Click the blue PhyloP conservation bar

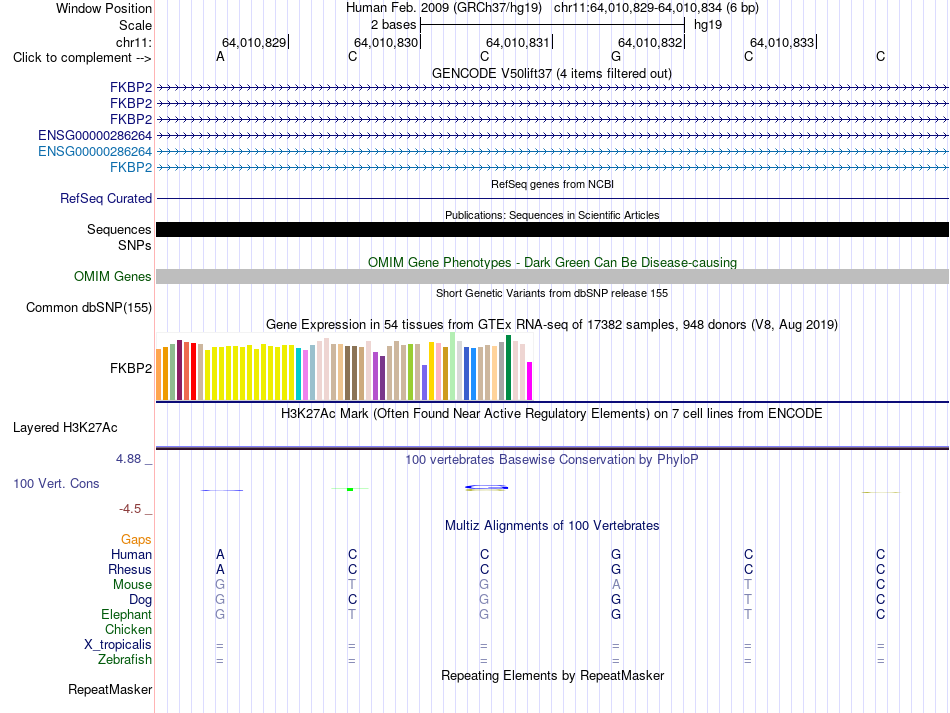coord(487,487)
